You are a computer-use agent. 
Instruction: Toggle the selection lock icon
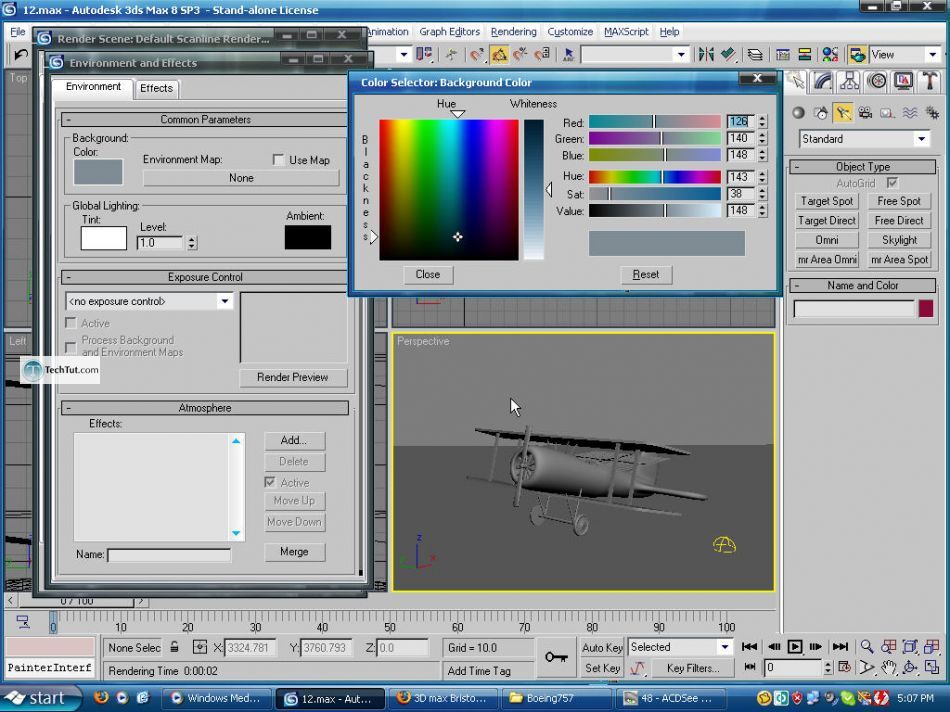pos(174,647)
